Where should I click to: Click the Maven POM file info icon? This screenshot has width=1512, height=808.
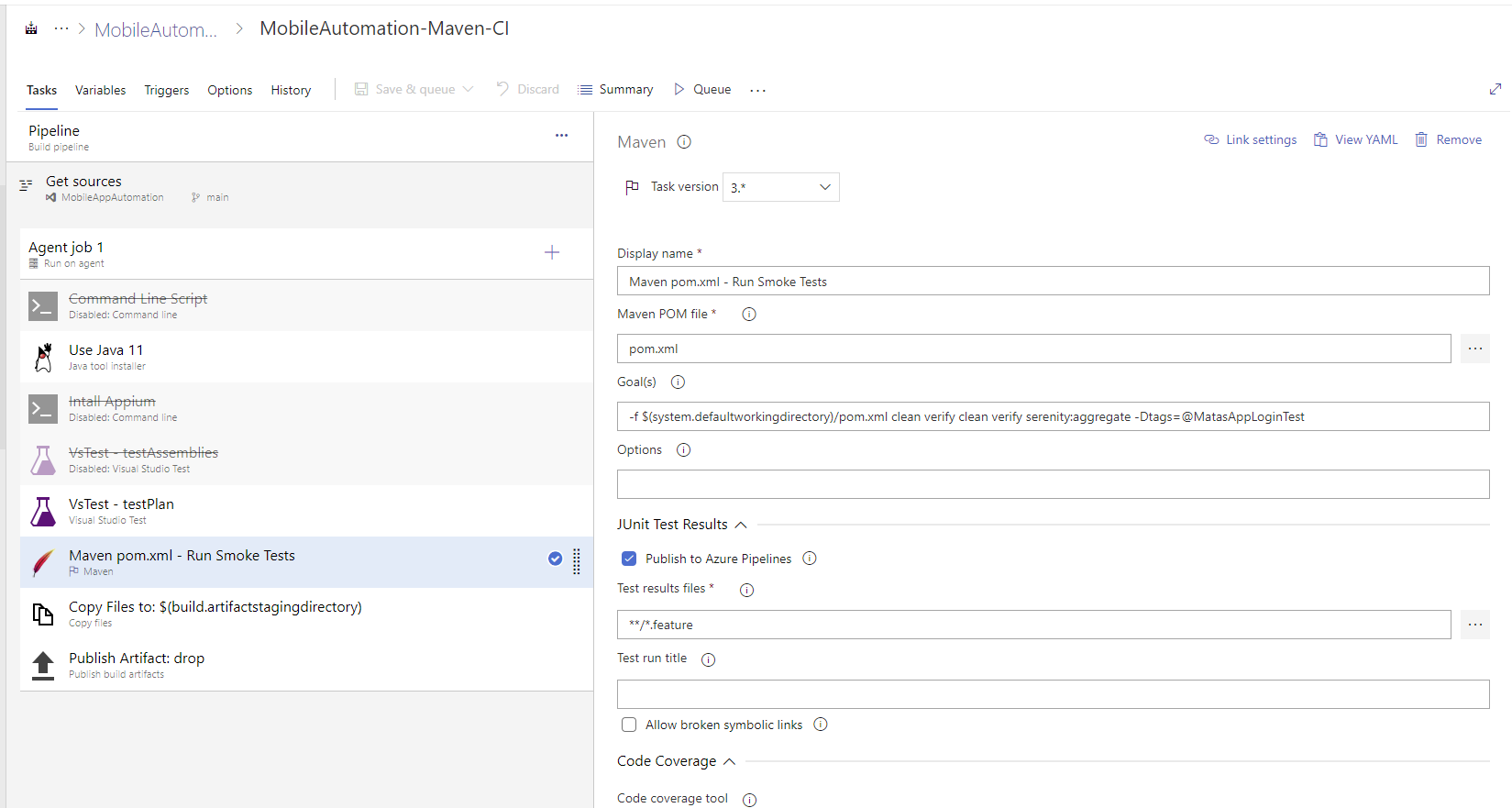[x=749, y=315]
